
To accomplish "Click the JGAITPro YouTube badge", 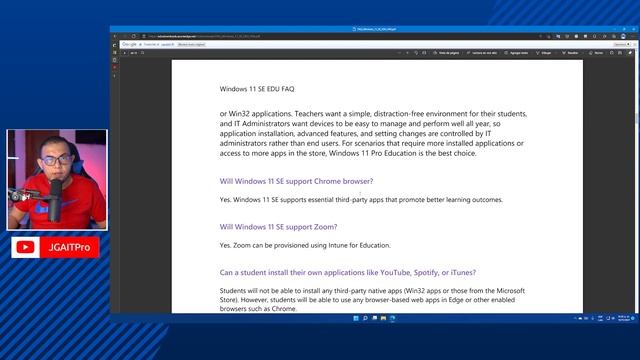I will click(x=55, y=247).
